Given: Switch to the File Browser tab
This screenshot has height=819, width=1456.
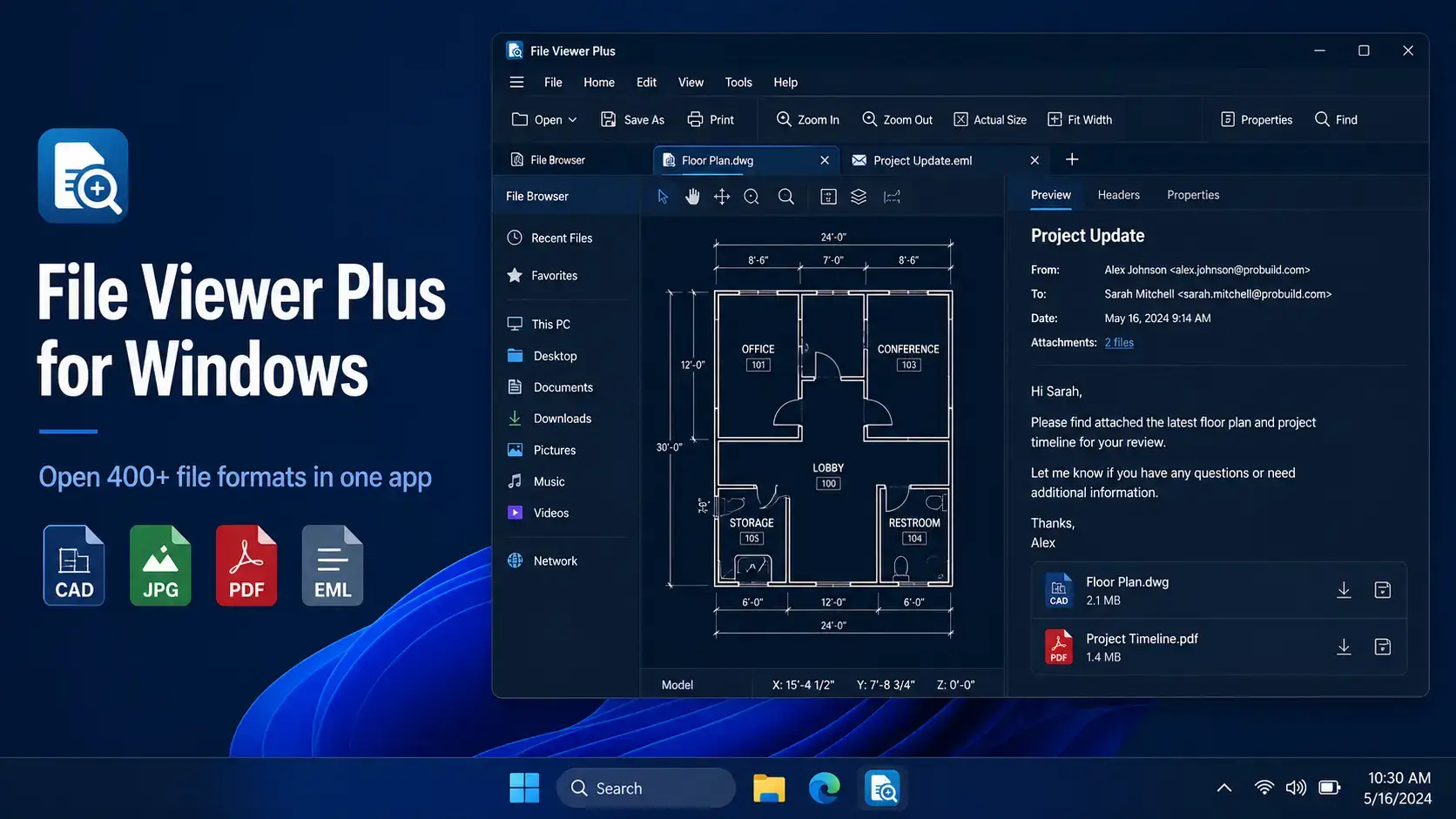Looking at the screenshot, I should pyautogui.click(x=549, y=160).
